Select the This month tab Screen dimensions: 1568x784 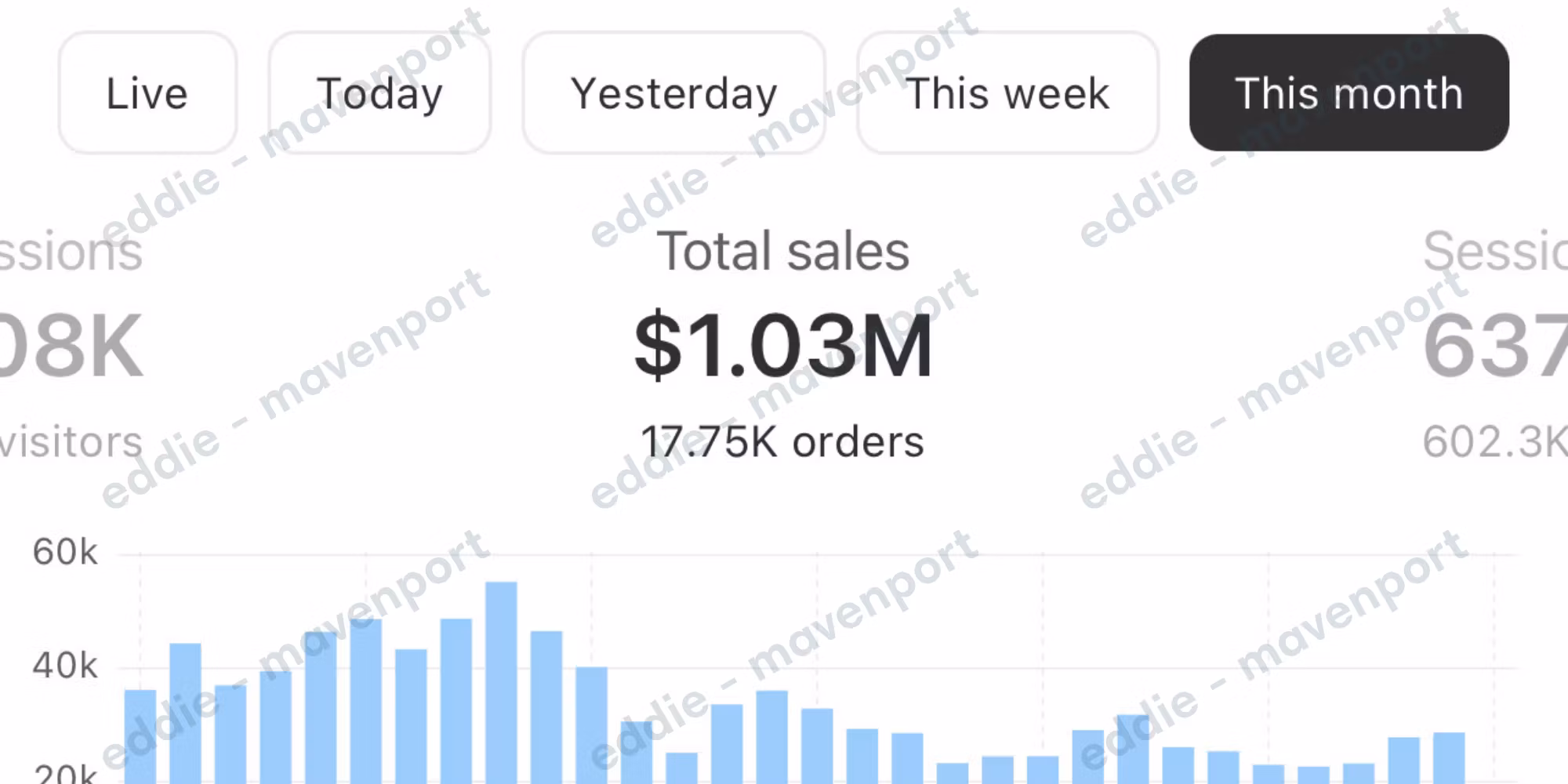(1348, 93)
